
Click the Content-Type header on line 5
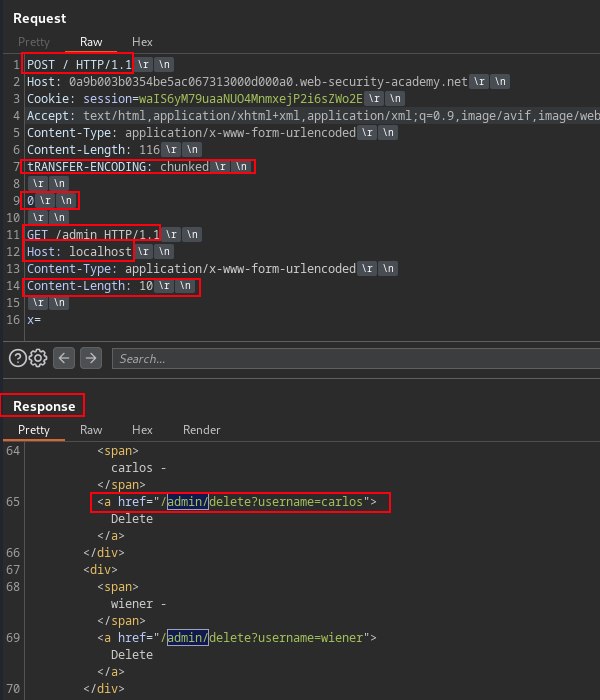(x=191, y=133)
